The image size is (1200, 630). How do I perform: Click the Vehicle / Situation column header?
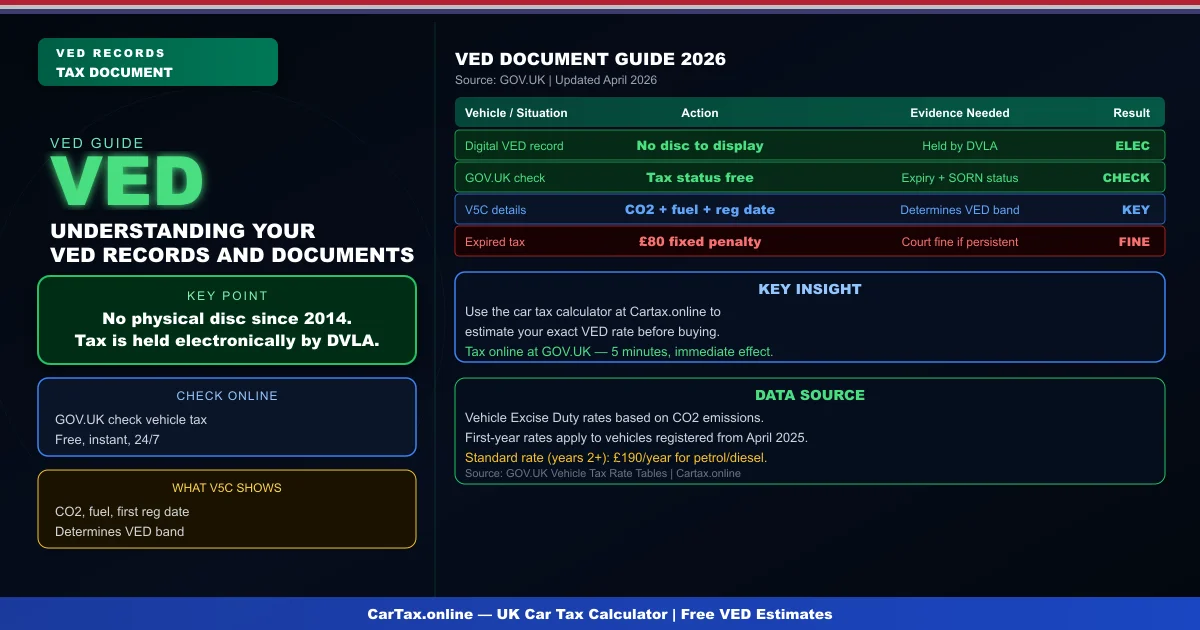[x=516, y=113]
